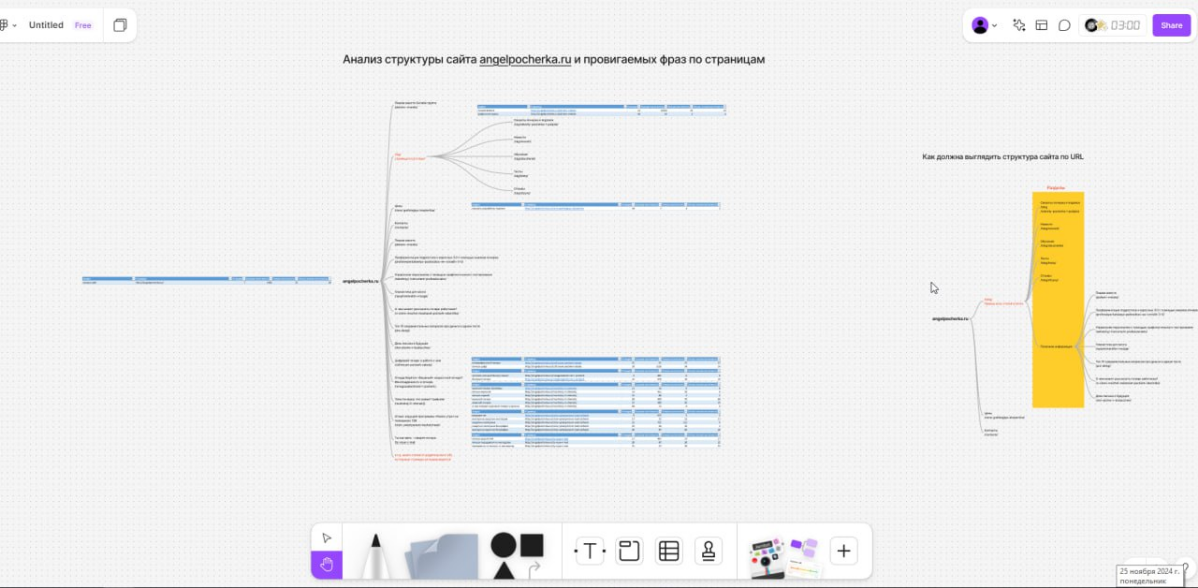1198x588 pixels.
Task: Insert a table with the table tool
Action: click(x=669, y=551)
